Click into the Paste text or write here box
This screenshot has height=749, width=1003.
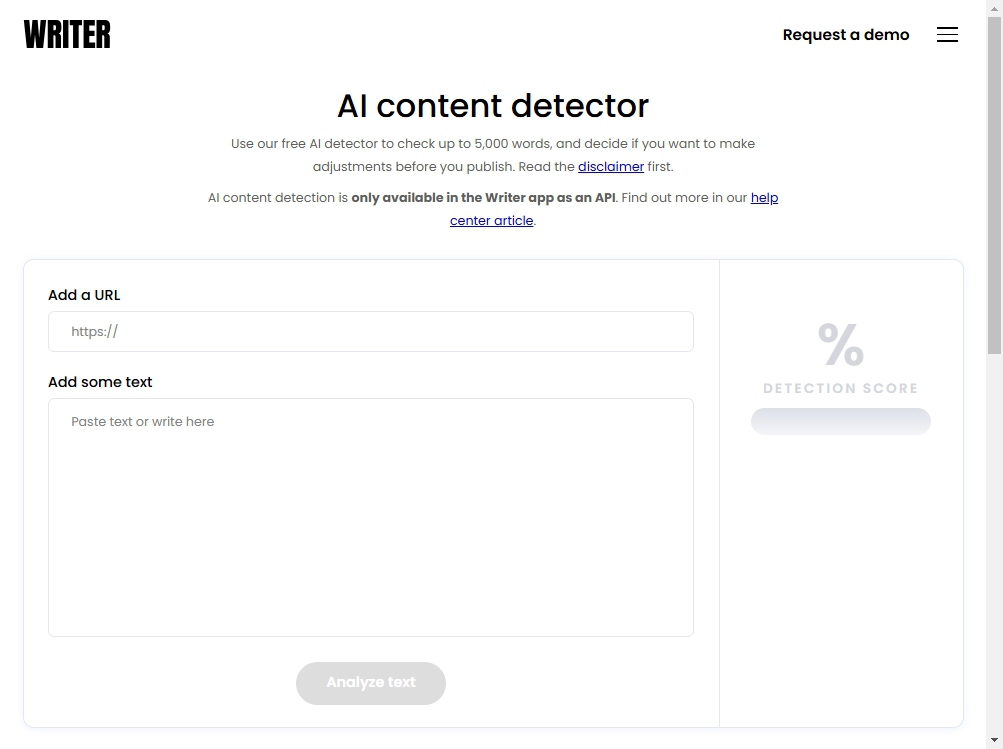pyautogui.click(x=371, y=517)
